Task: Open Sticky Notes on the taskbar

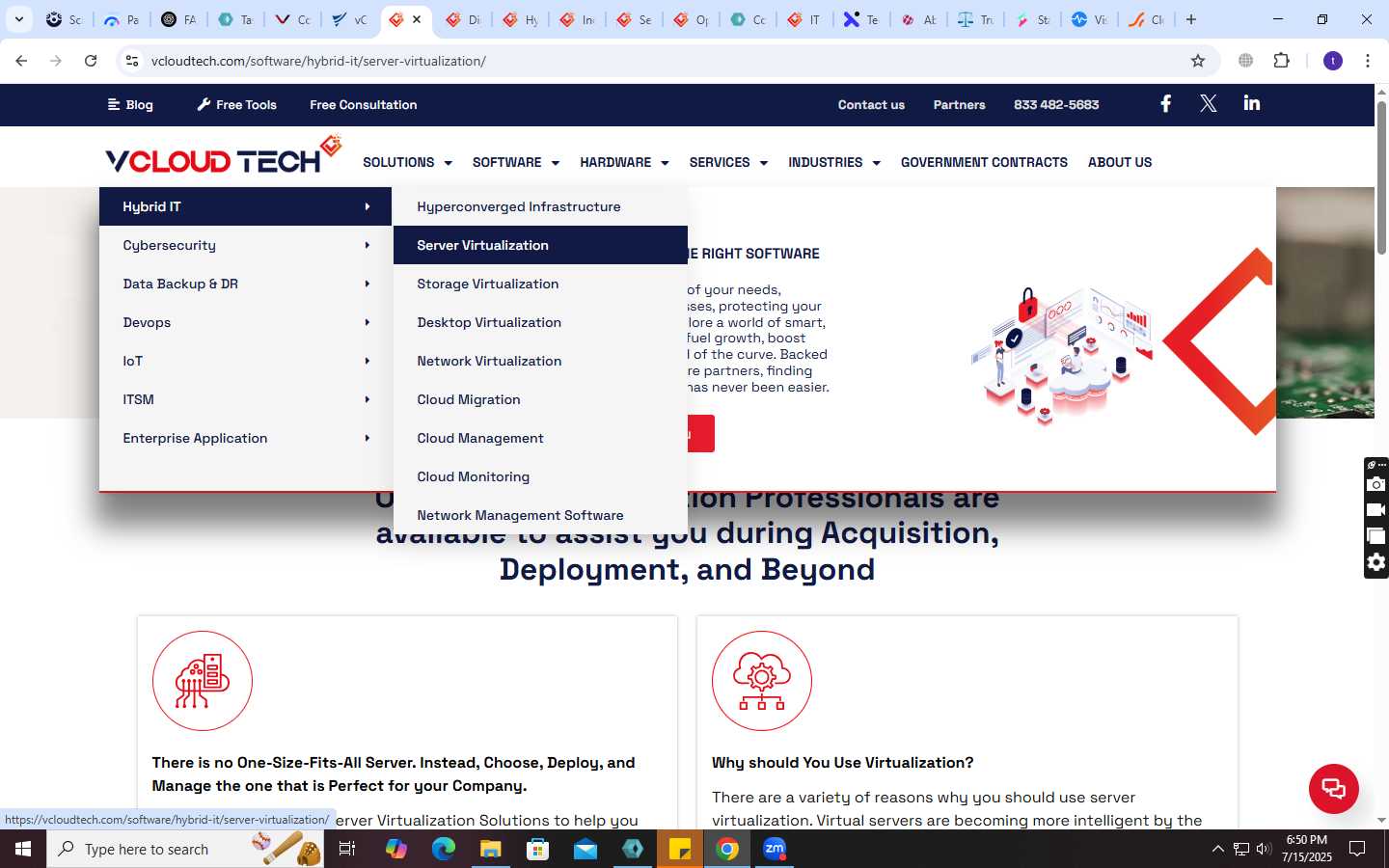Action: point(680,849)
